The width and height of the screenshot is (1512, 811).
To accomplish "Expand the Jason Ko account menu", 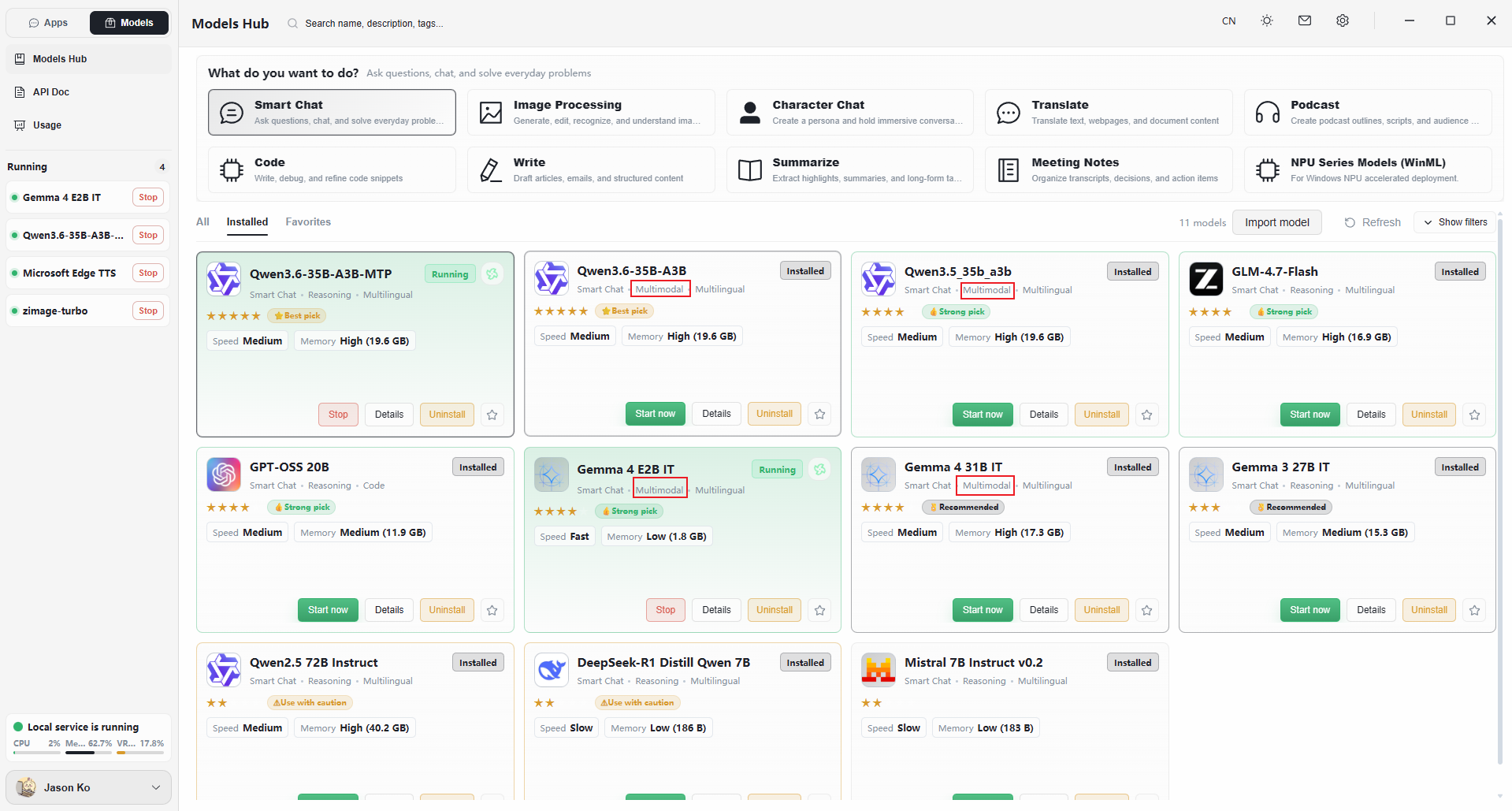I will (x=89, y=787).
